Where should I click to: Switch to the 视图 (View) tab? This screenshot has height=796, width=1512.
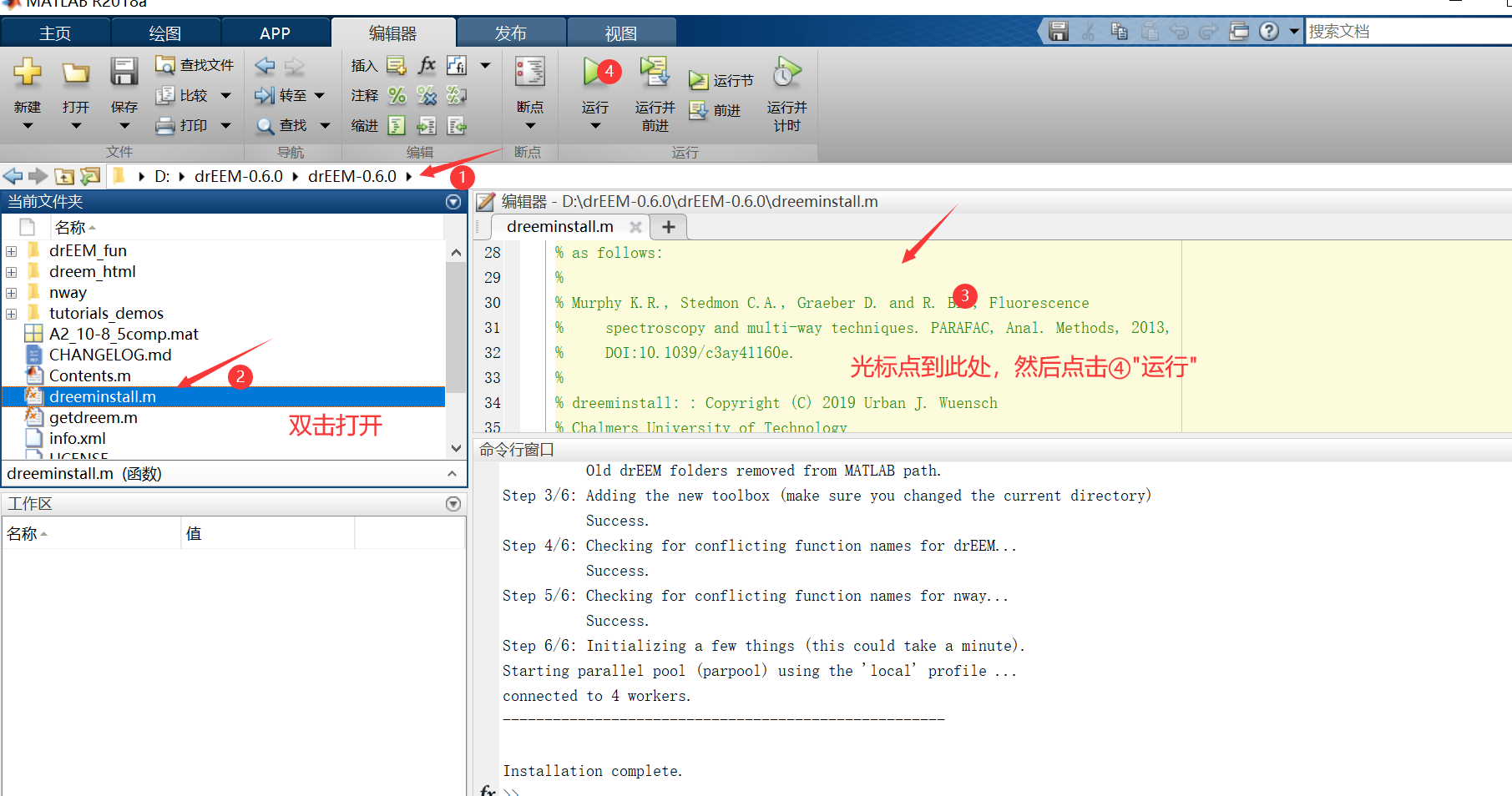621,33
